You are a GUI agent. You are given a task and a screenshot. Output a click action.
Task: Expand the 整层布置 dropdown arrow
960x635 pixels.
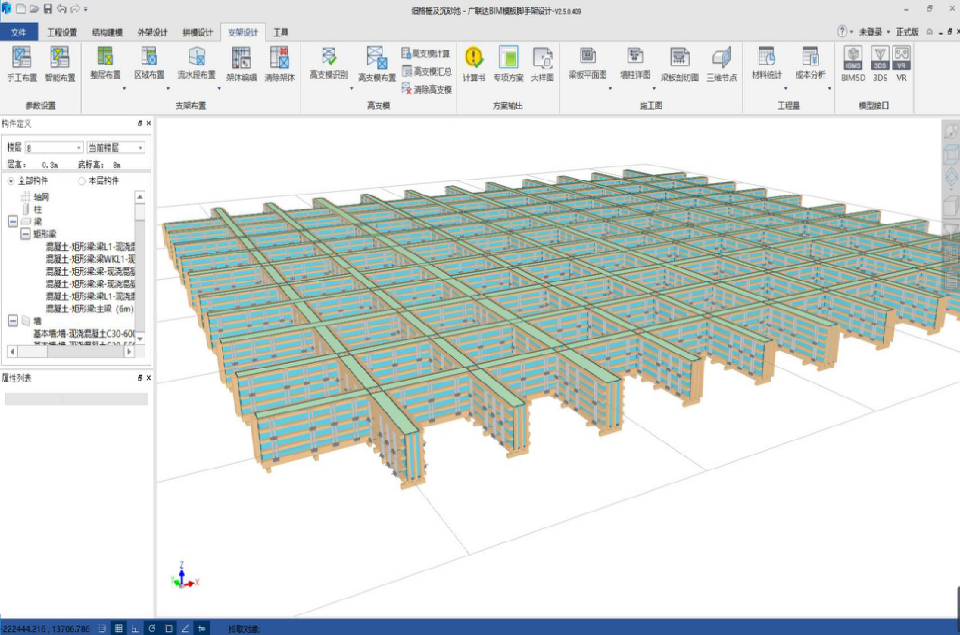pyautogui.click(x=124, y=89)
